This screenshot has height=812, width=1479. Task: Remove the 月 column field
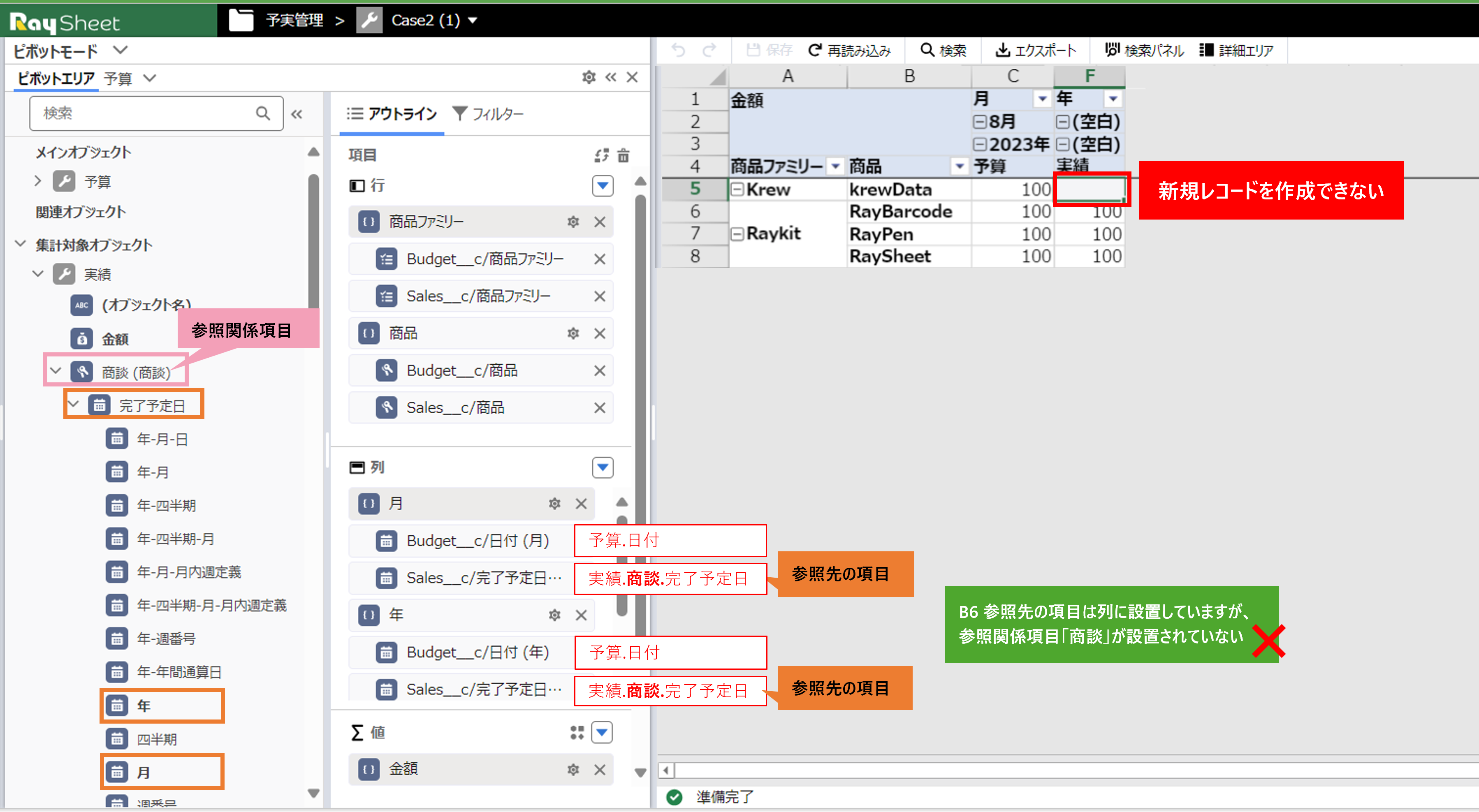[x=581, y=503]
